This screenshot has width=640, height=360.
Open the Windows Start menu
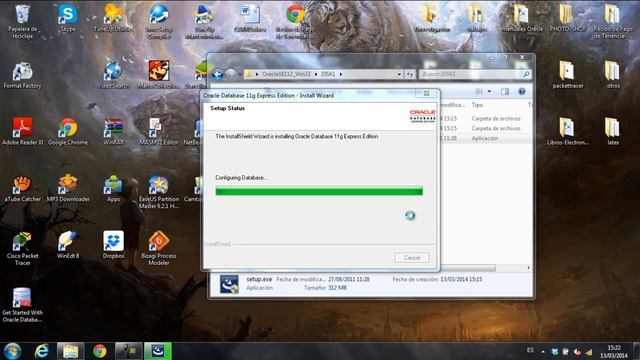pos(12,351)
